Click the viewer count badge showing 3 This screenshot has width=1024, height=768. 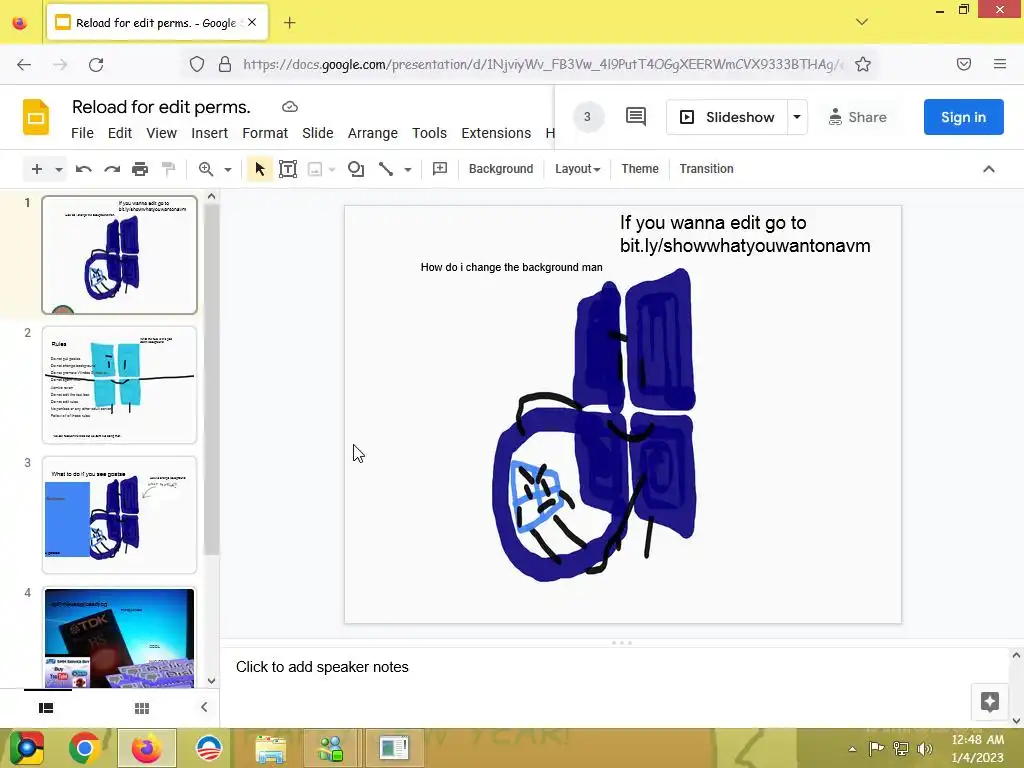588,117
